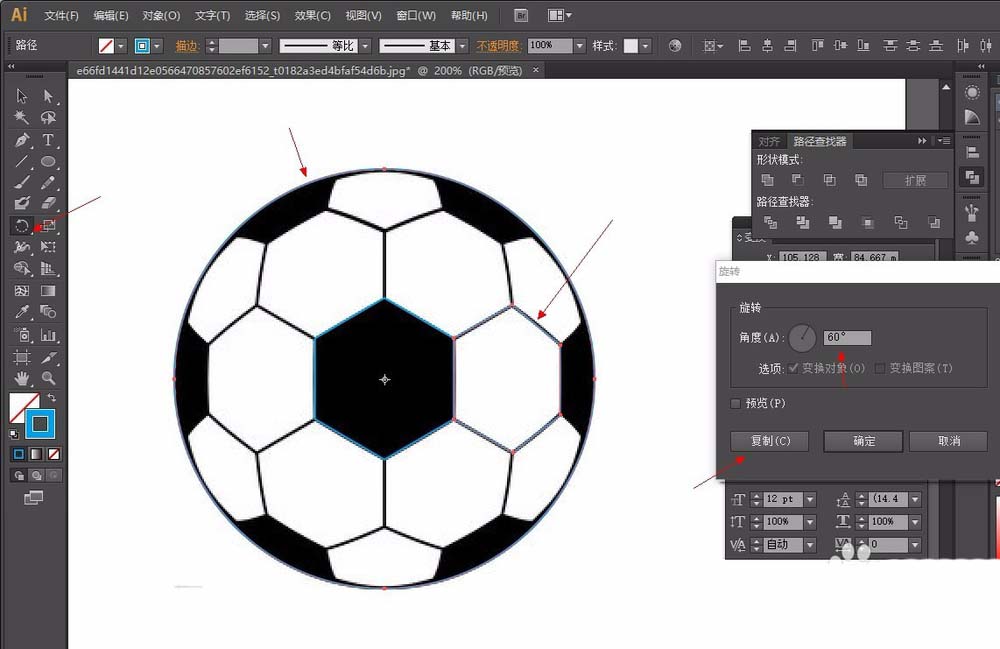Enable the 预览(P) preview checkbox
This screenshot has width=1000, height=649.
pos(737,403)
